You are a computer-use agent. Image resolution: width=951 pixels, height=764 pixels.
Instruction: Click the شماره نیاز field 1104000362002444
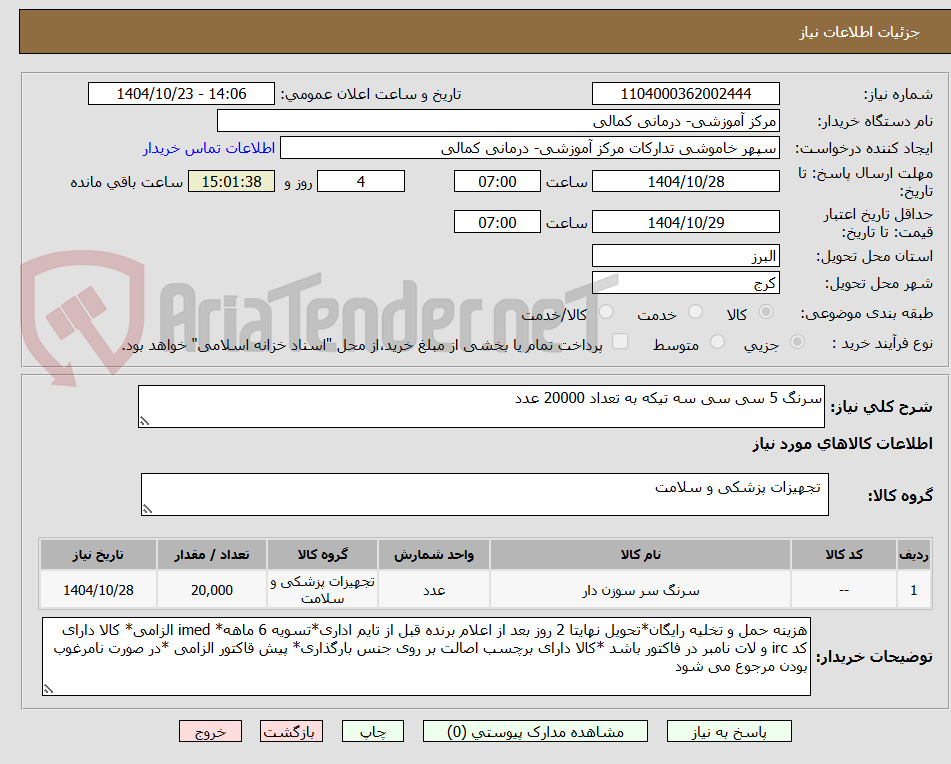pyautogui.click(x=685, y=94)
